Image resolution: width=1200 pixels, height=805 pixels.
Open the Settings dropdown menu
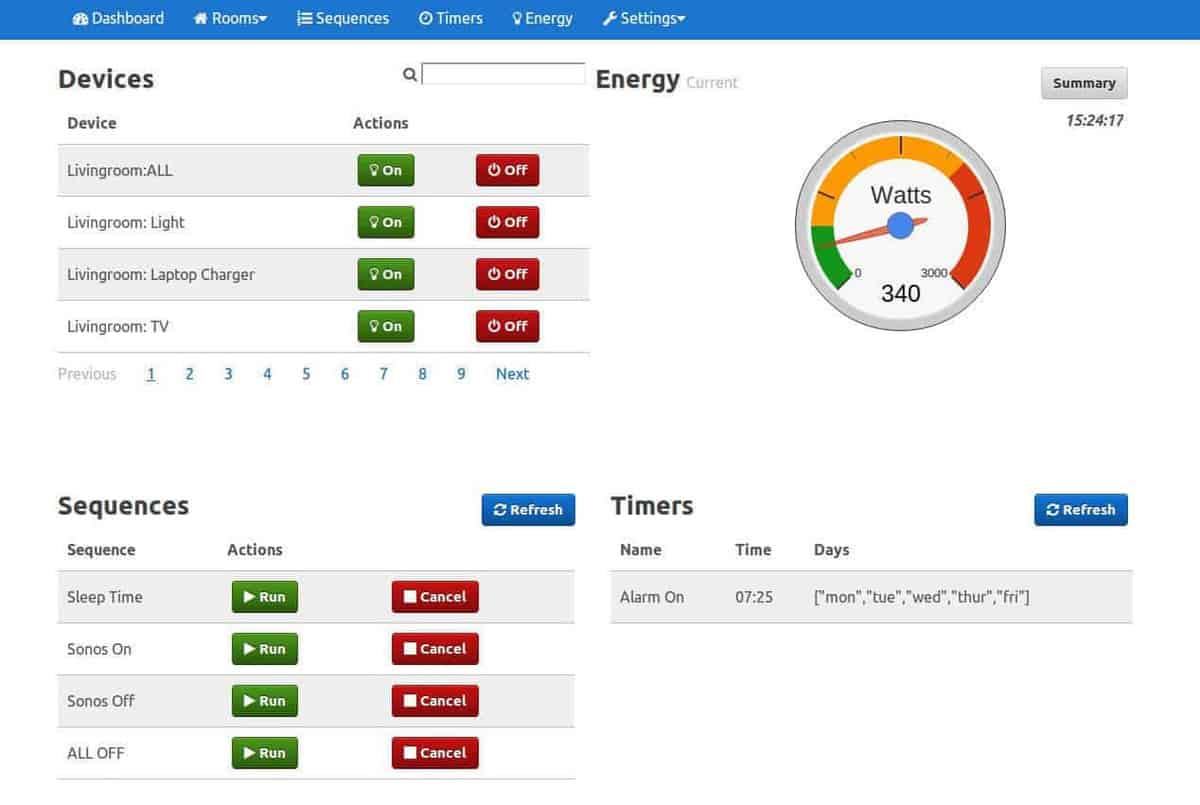click(x=644, y=19)
